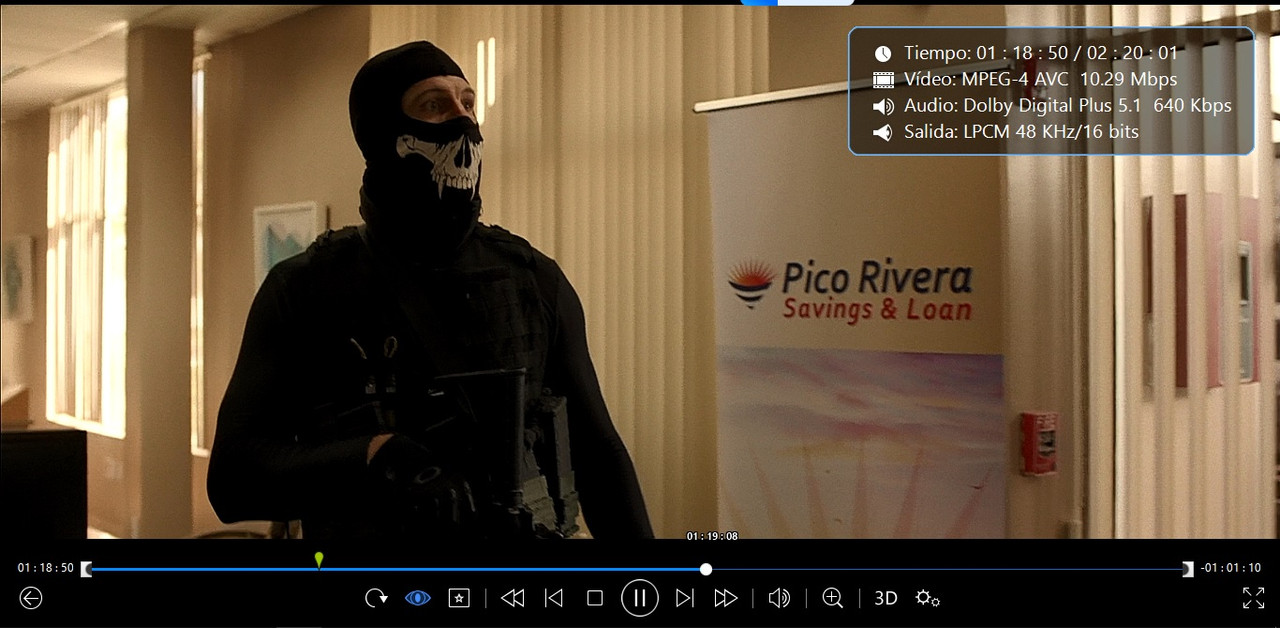
Task: Add a bookmark with the star icon
Action: click(459, 598)
